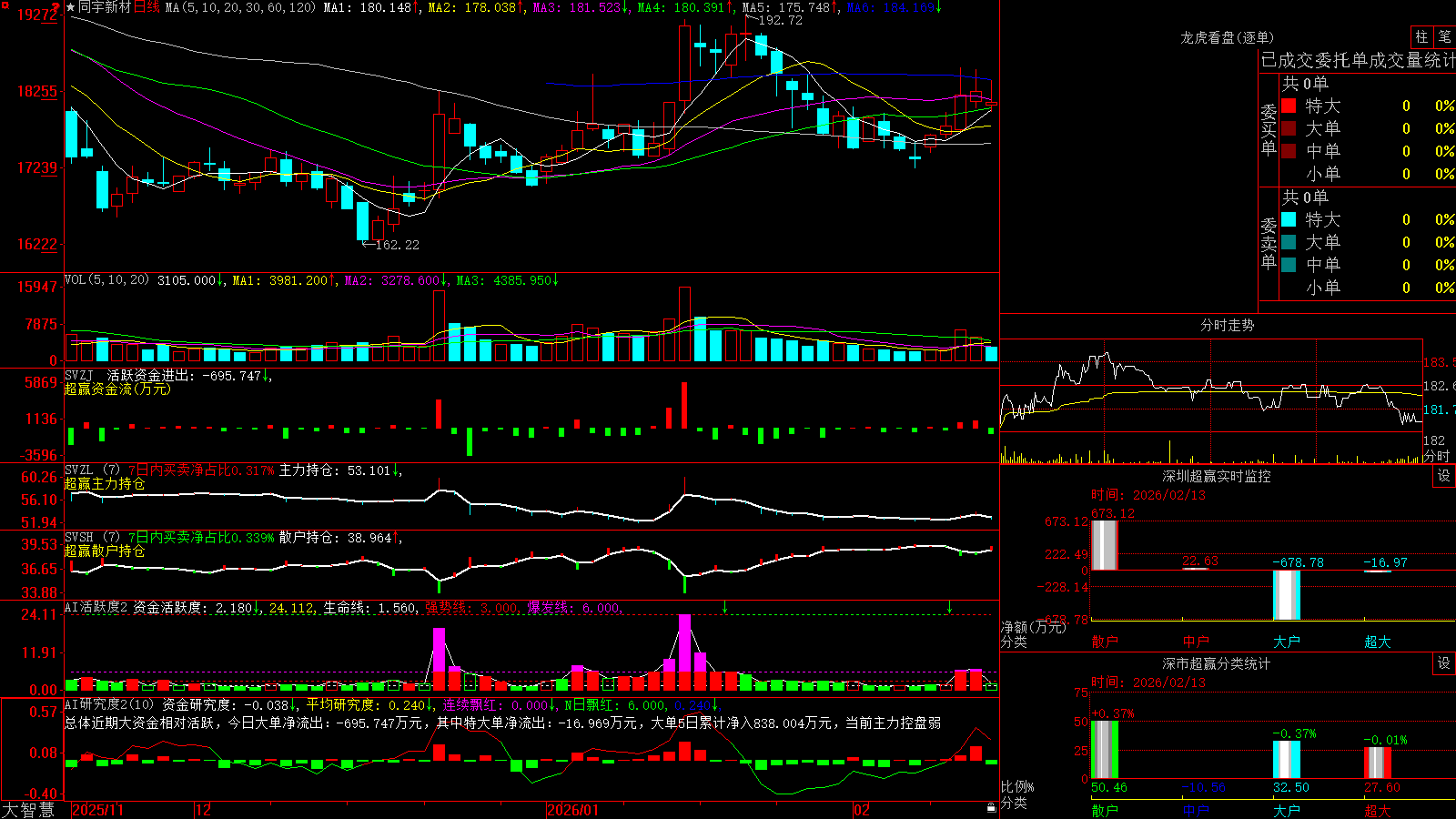Click the cyan 特大 sell-order color swatch
This screenshot has width=1456, height=819.
1289,219
